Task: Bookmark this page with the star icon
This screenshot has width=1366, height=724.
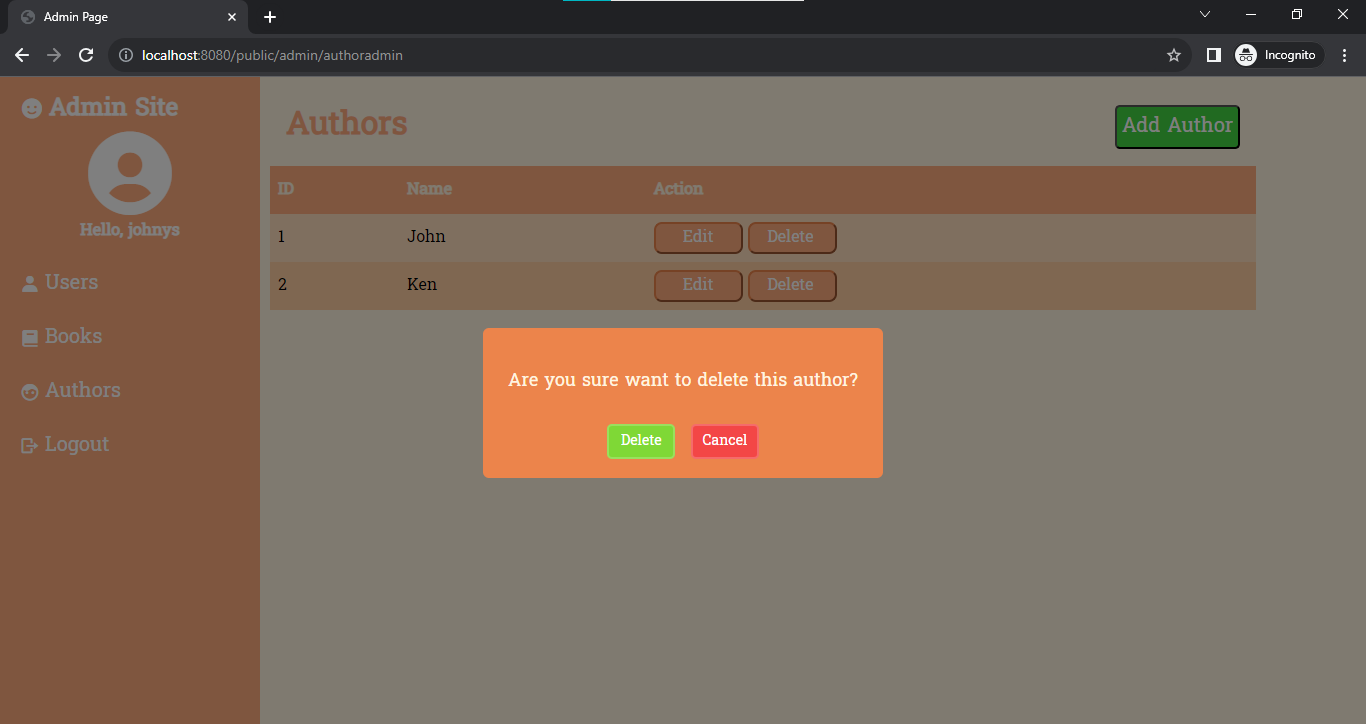Action: click(x=1174, y=55)
